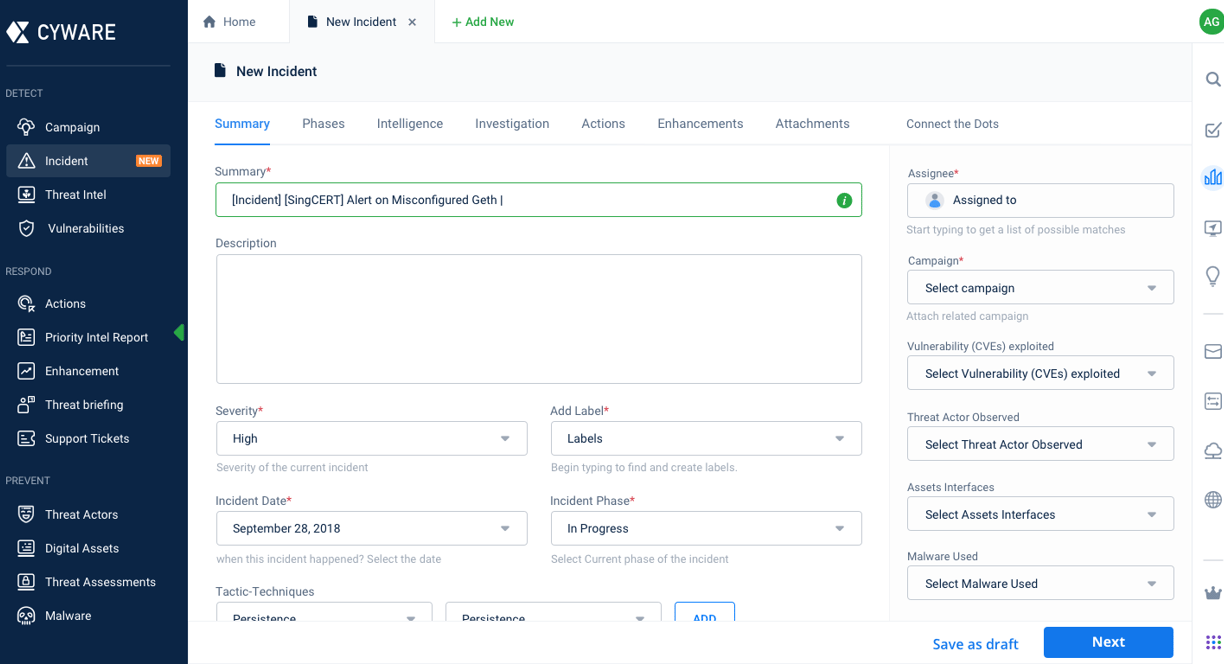The height and width of the screenshot is (664, 1224).
Task: Click the Cyware logo icon
Action: [18, 32]
